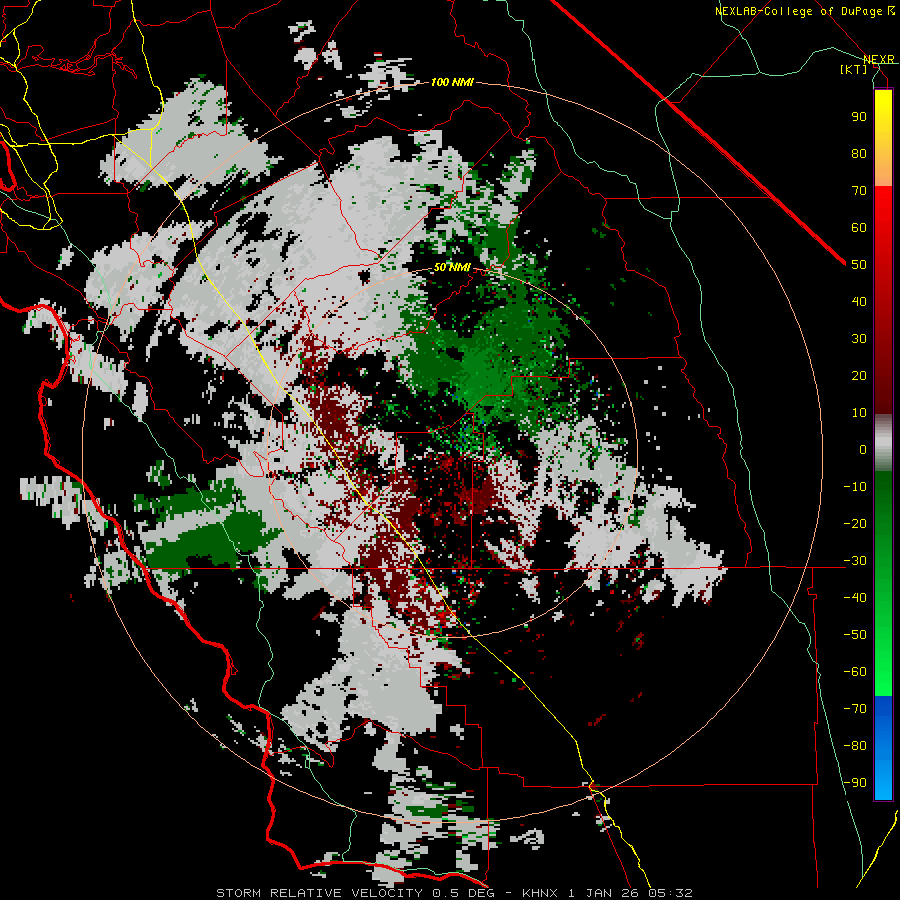Click the 60 value on the velocity scale
Viewport: 900px width, 900px height.
pos(859,227)
